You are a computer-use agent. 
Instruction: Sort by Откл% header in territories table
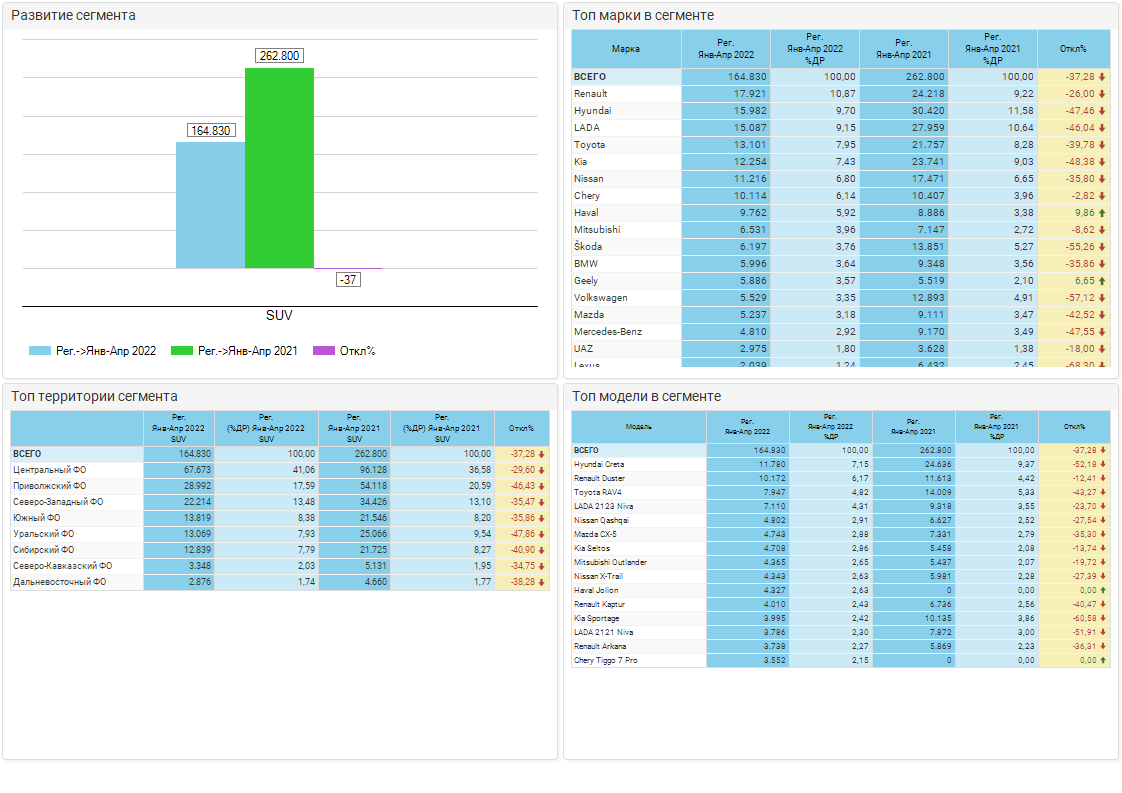coord(521,428)
